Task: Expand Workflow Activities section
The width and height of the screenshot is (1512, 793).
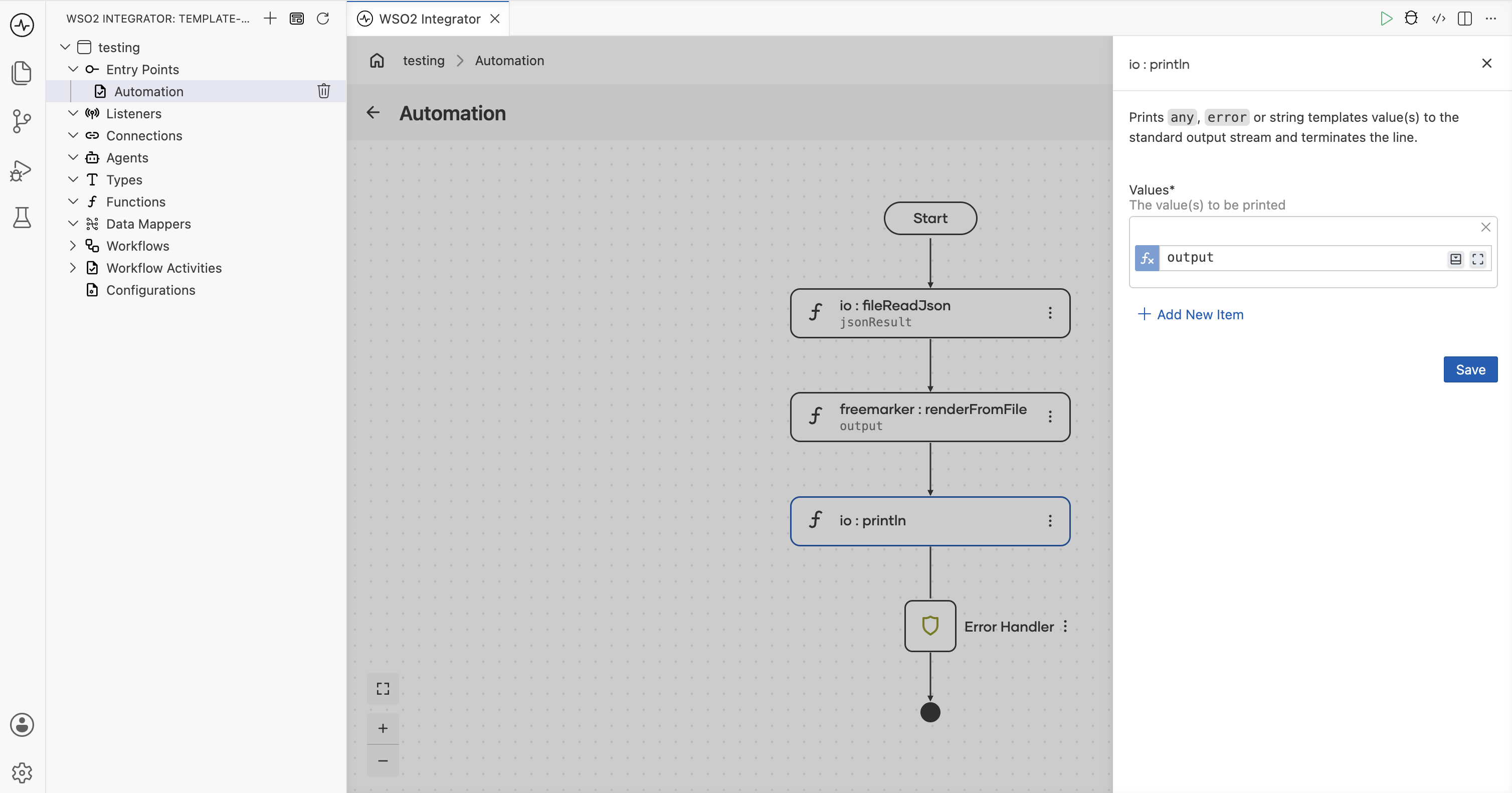Action: pos(73,268)
